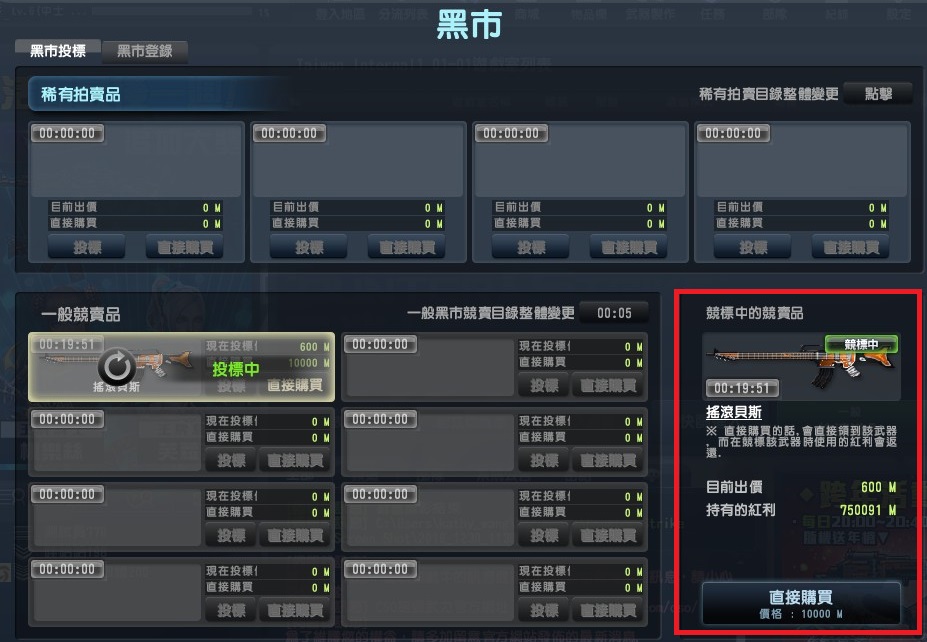Screen dimensions: 927x642
Task: Click the refresh icon on 搖滾貝斯 item
Action: 116,367
